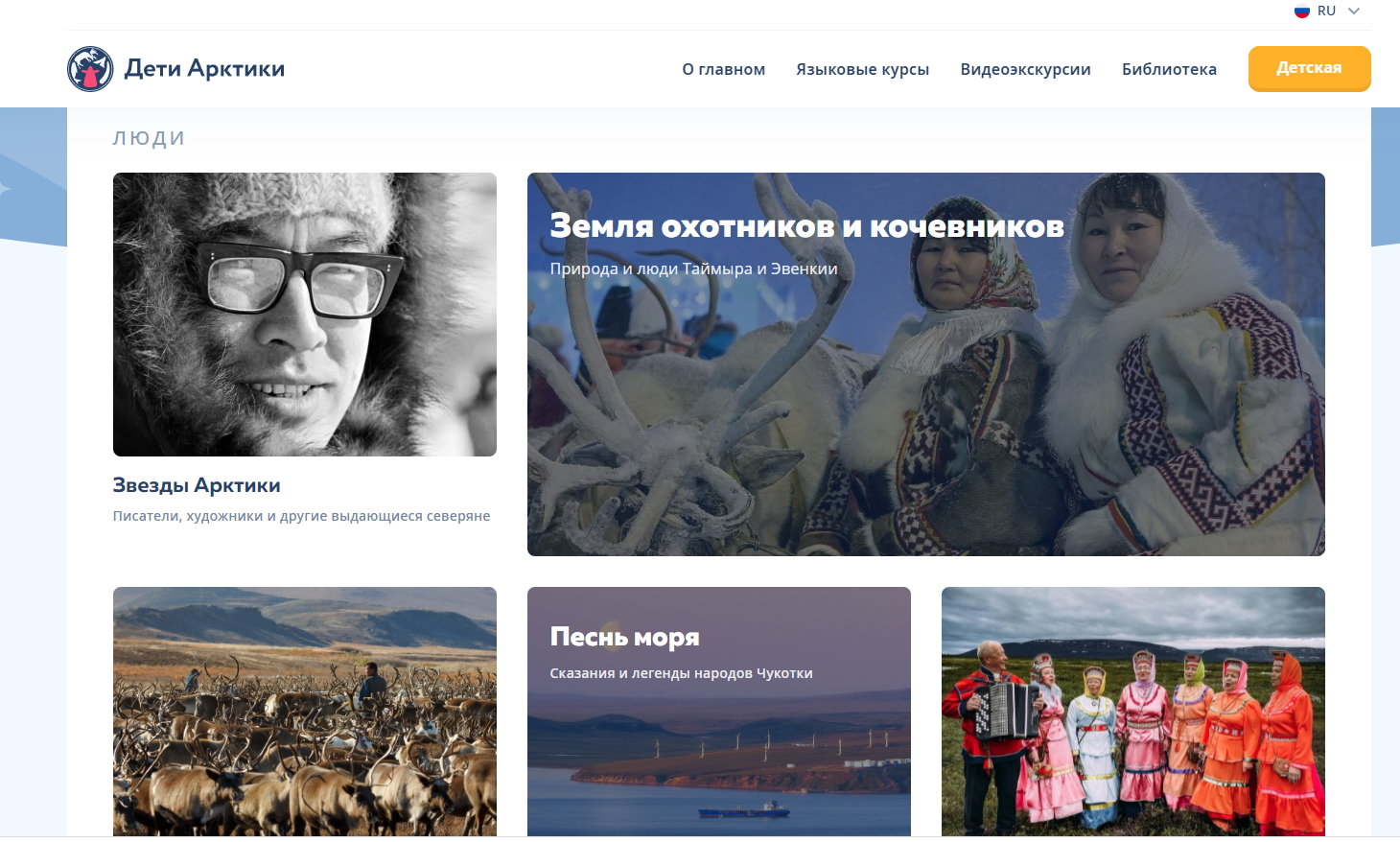Click the Russian flag icon
Screen dimensions: 1400x842
1301,12
